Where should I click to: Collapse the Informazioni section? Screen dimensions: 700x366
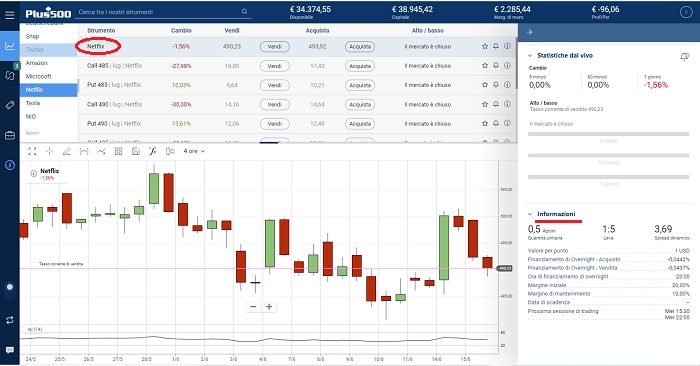[x=530, y=214]
